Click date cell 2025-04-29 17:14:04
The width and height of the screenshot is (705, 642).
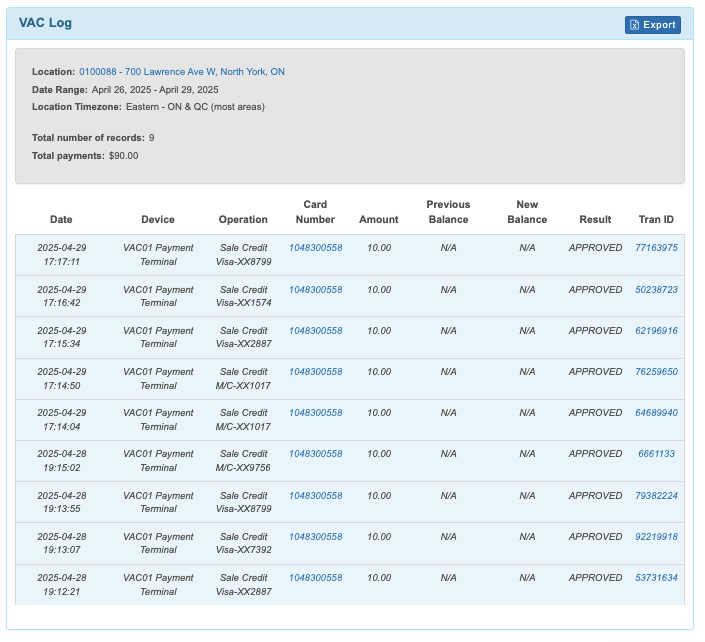pyautogui.click(x=62, y=419)
